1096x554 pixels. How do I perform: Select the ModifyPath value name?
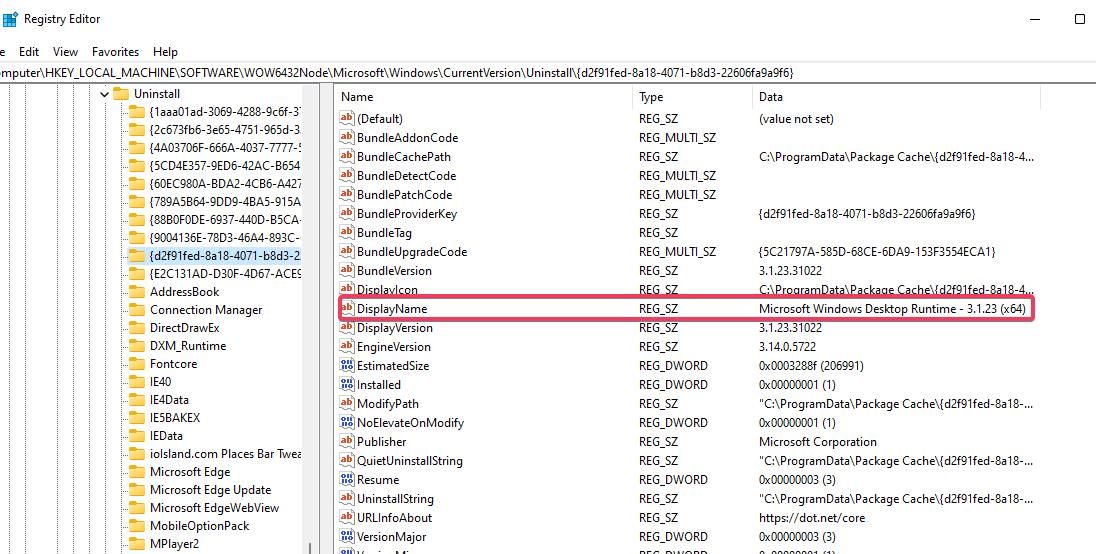388,404
